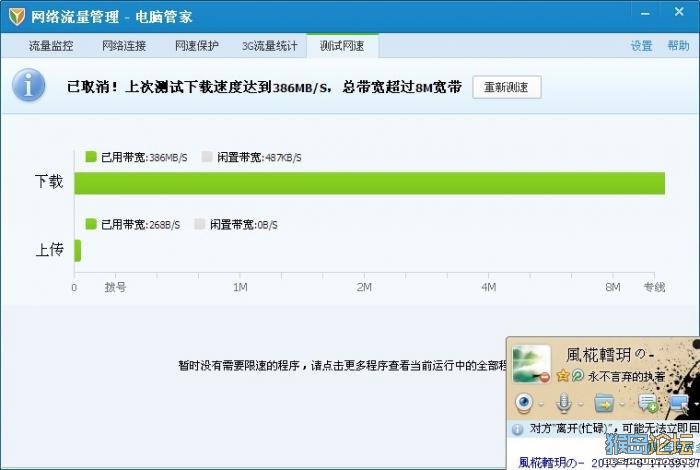Click the 已用带宽:386MB/S download text
This screenshot has height=470, width=700.
(144, 157)
